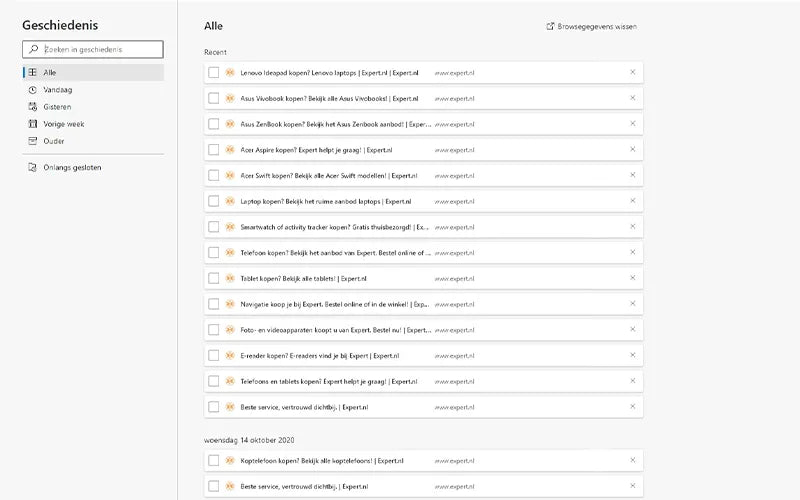Delete the Acer Aspire kopen entry

tap(633, 149)
